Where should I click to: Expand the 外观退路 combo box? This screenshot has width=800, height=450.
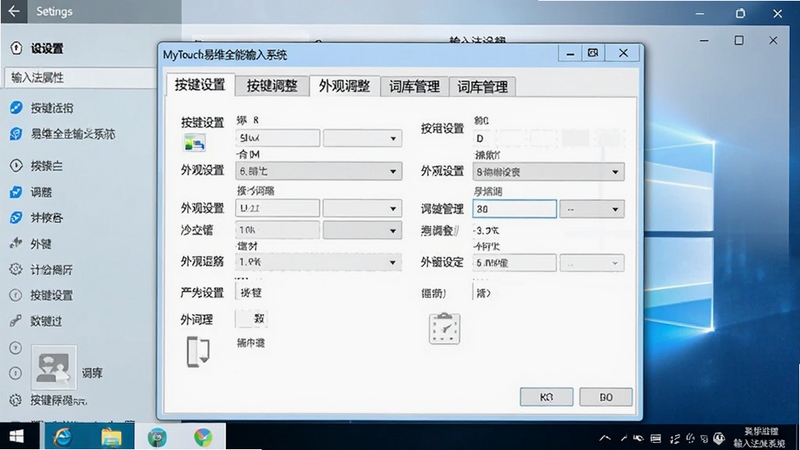point(318,262)
